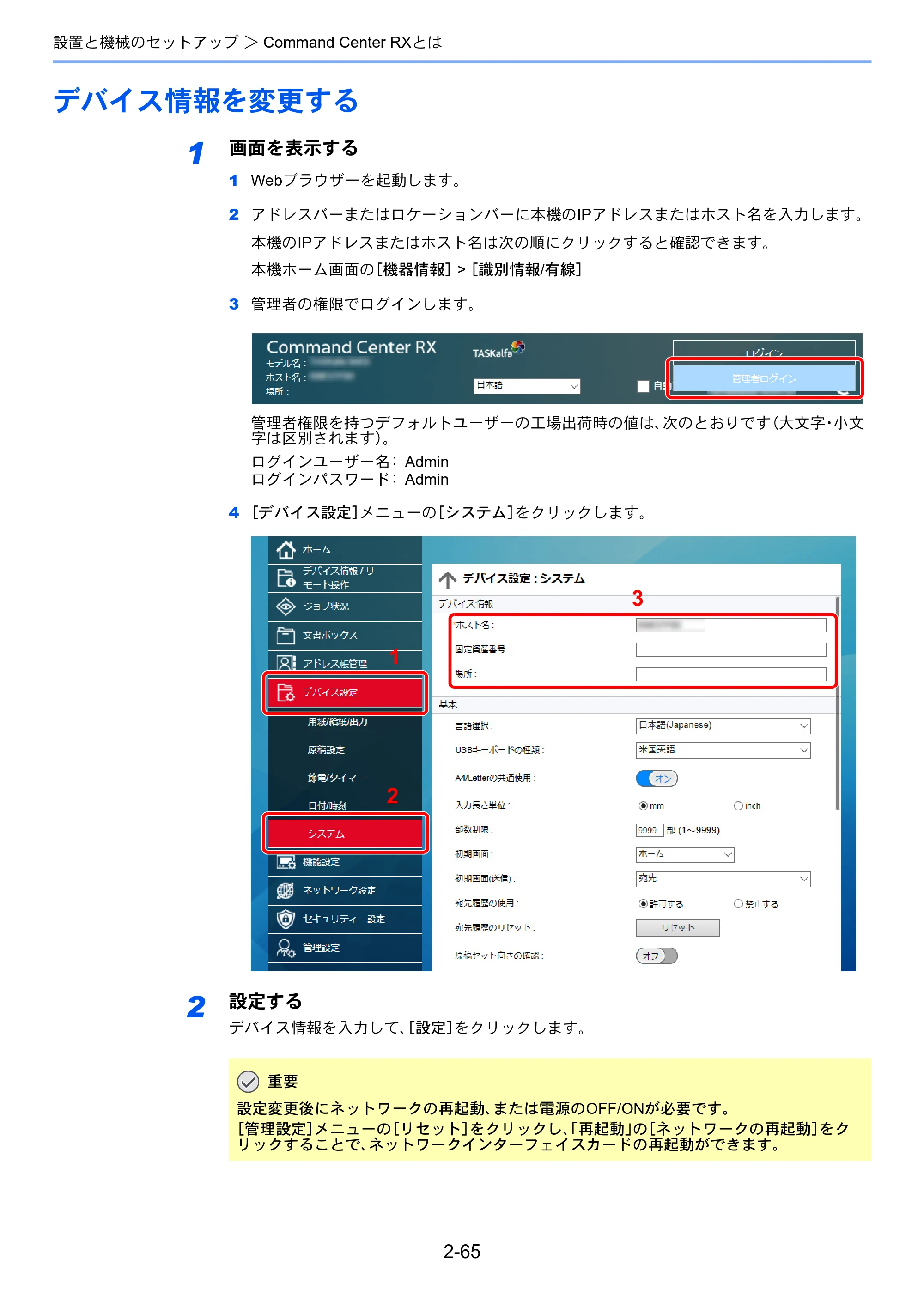Screen dimensions: 924x1308
Task: Click the Document Box folder icon
Action: click(x=286, y=635)
